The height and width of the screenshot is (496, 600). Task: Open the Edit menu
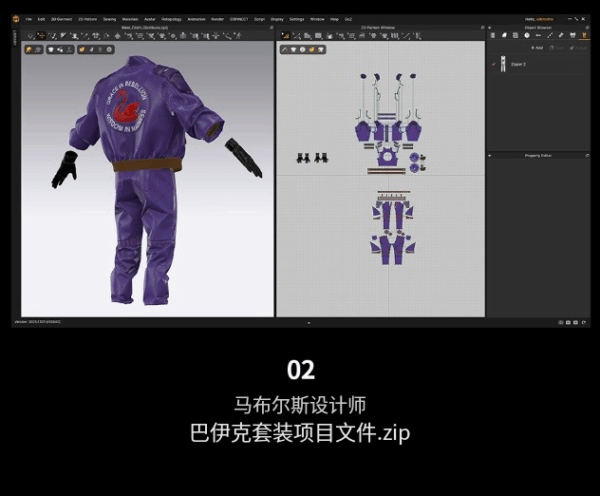click(41, 19)
